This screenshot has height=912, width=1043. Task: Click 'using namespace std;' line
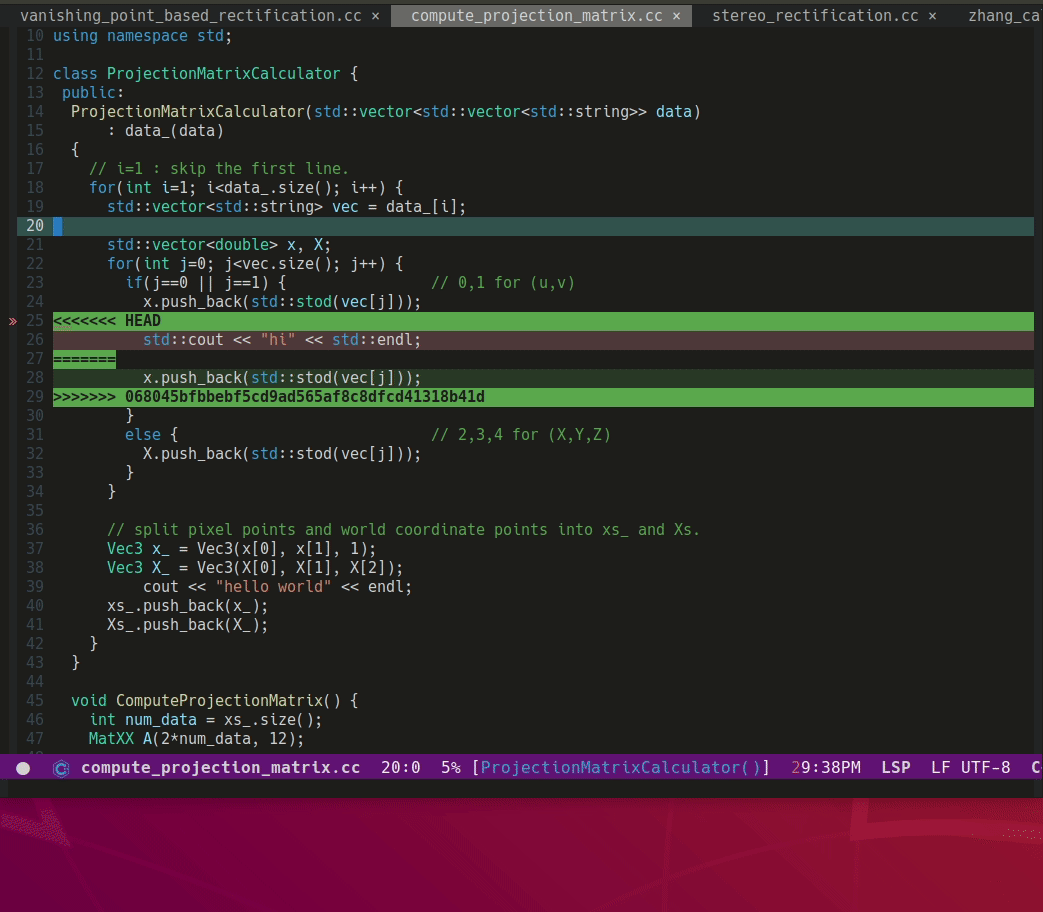click(142, 36)
